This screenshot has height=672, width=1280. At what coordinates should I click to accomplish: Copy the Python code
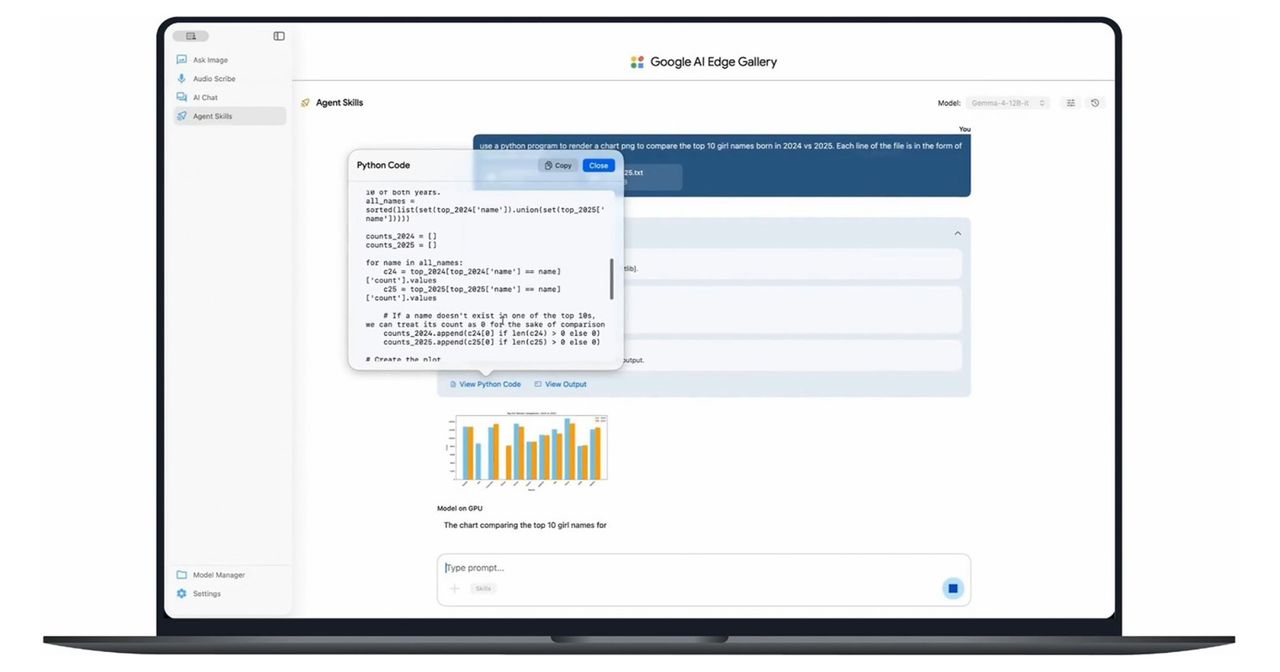pos(559,165)
